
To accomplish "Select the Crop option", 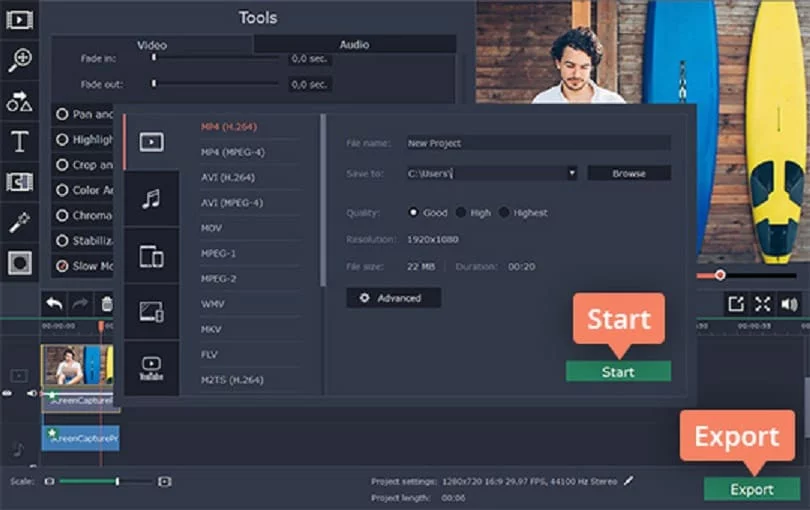I will coord(83,165).
